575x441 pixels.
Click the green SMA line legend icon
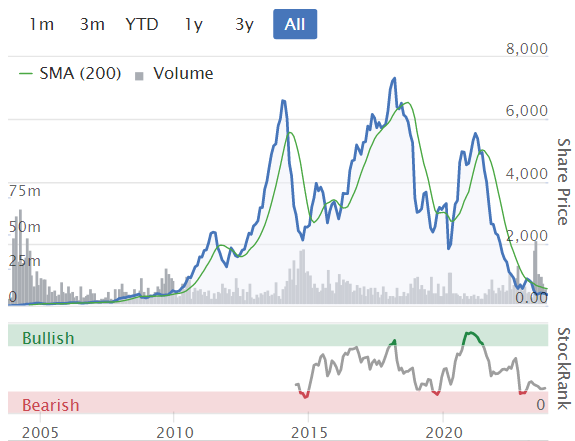(x=26, y=74)
